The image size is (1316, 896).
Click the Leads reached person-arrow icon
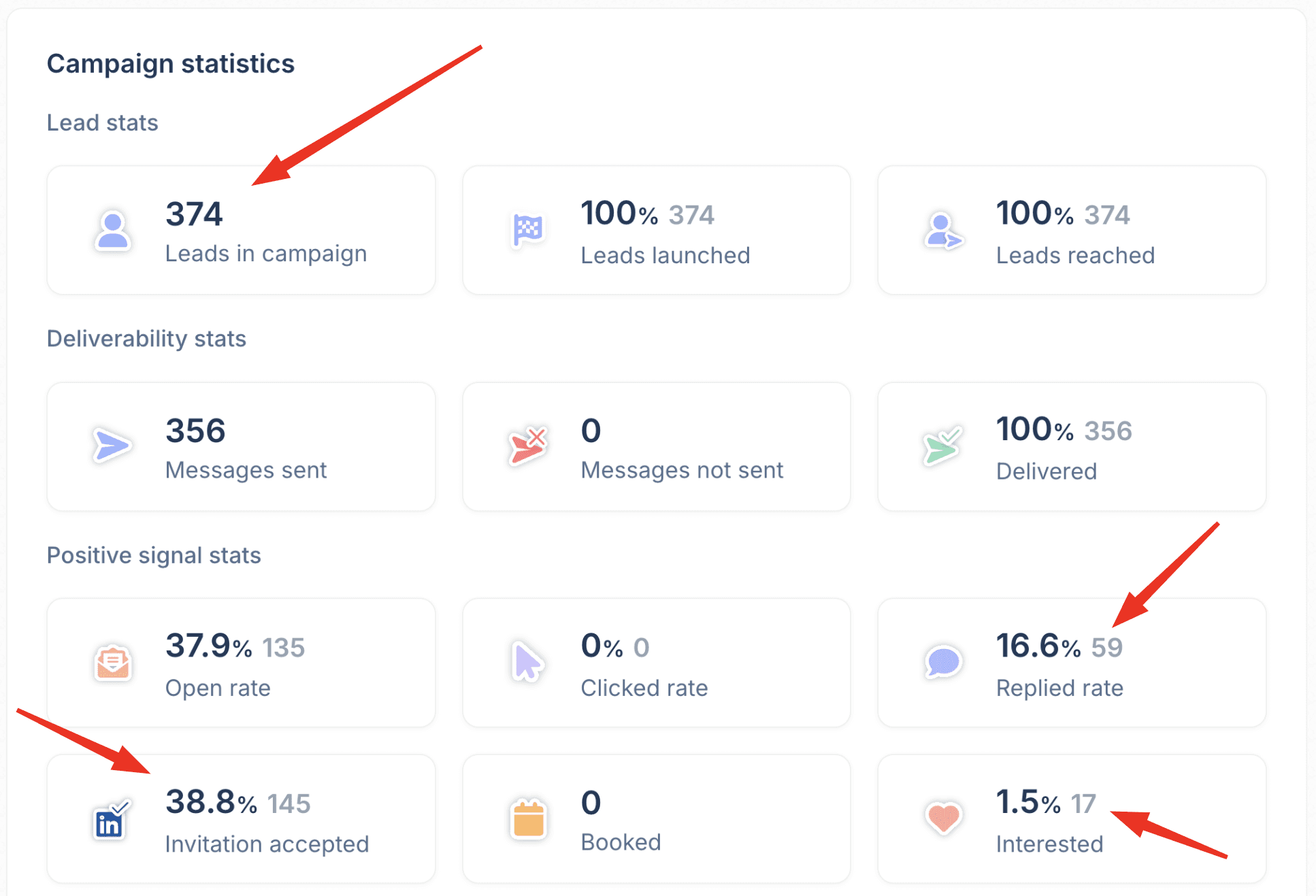pyautogui.click(x=943, y=231)
